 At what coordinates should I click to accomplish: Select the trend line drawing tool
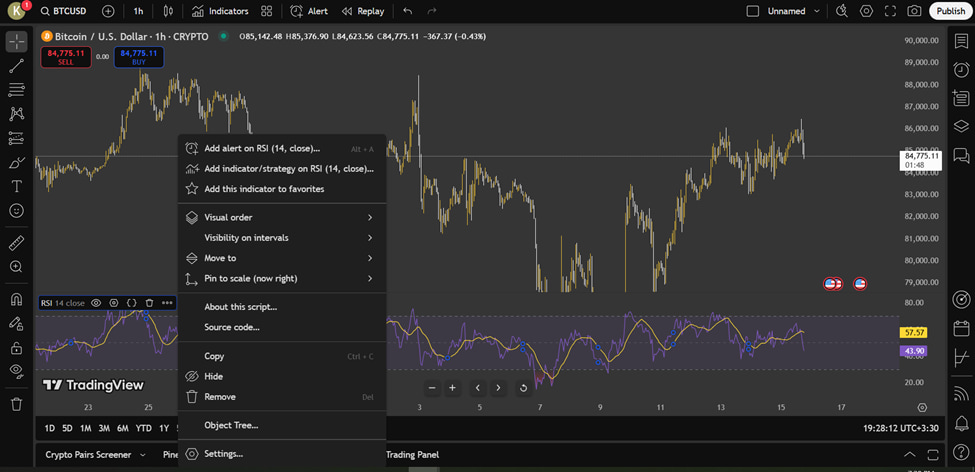[17, 67]
